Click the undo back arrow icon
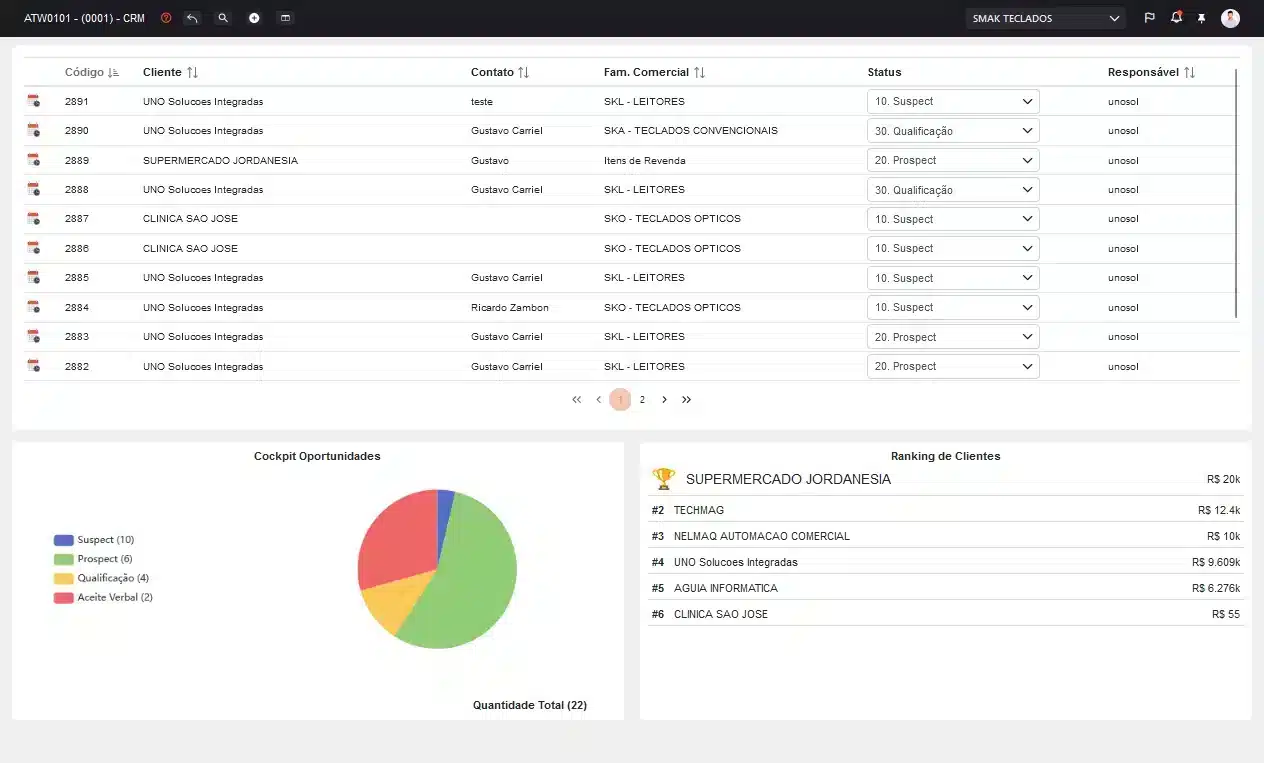Image resolution: width=1264 pixels, height=763 pixels. tap(192, 18)
